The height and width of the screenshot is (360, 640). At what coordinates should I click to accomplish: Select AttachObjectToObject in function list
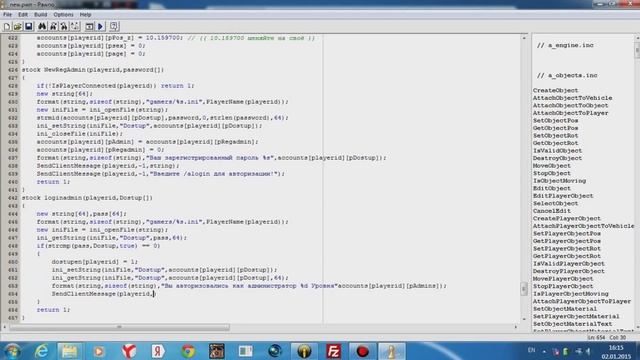click(x=570, y=105)
